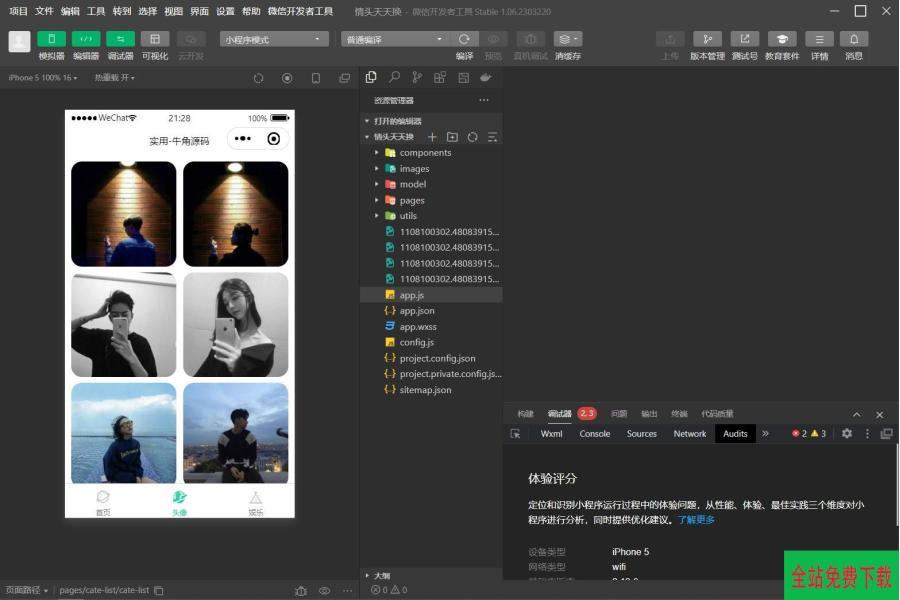Toggle the 调试器 (debugger) panel button
Screen dimensions: 900x600
tap(120, 39)
